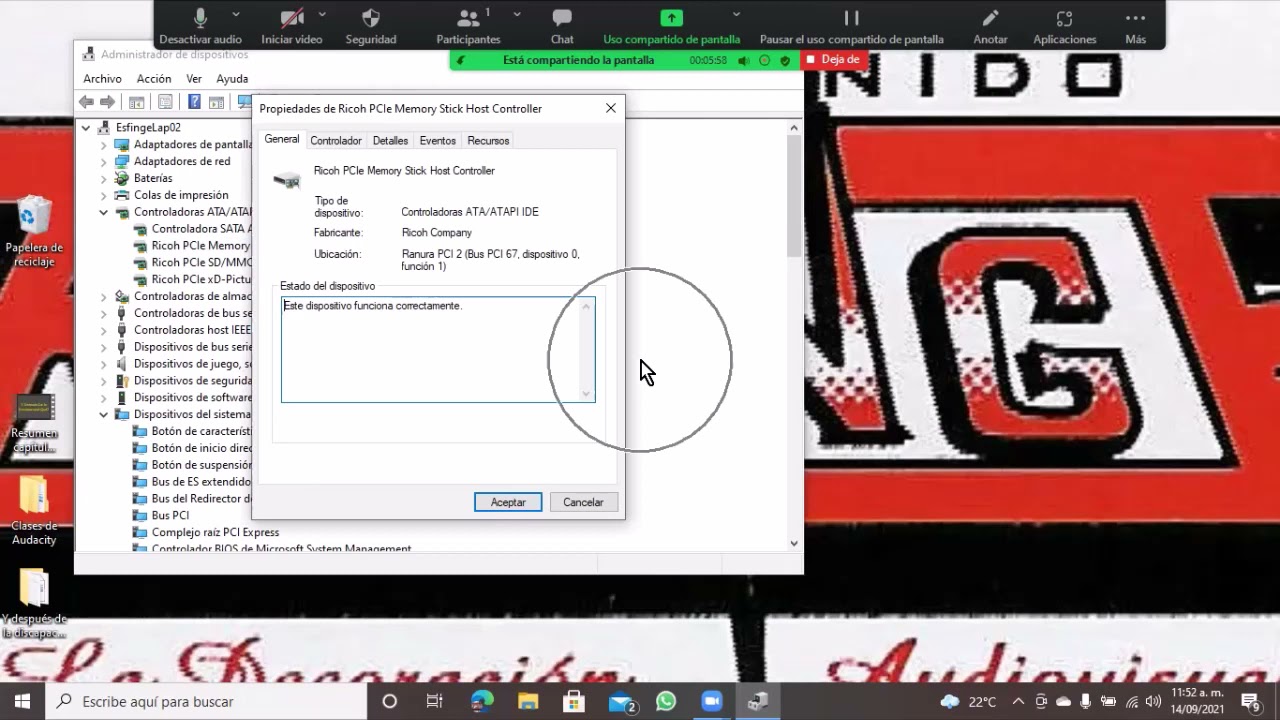Click the taskbar search box
The height and width of the screenshot is (720, 1280).
pos(206,701)
